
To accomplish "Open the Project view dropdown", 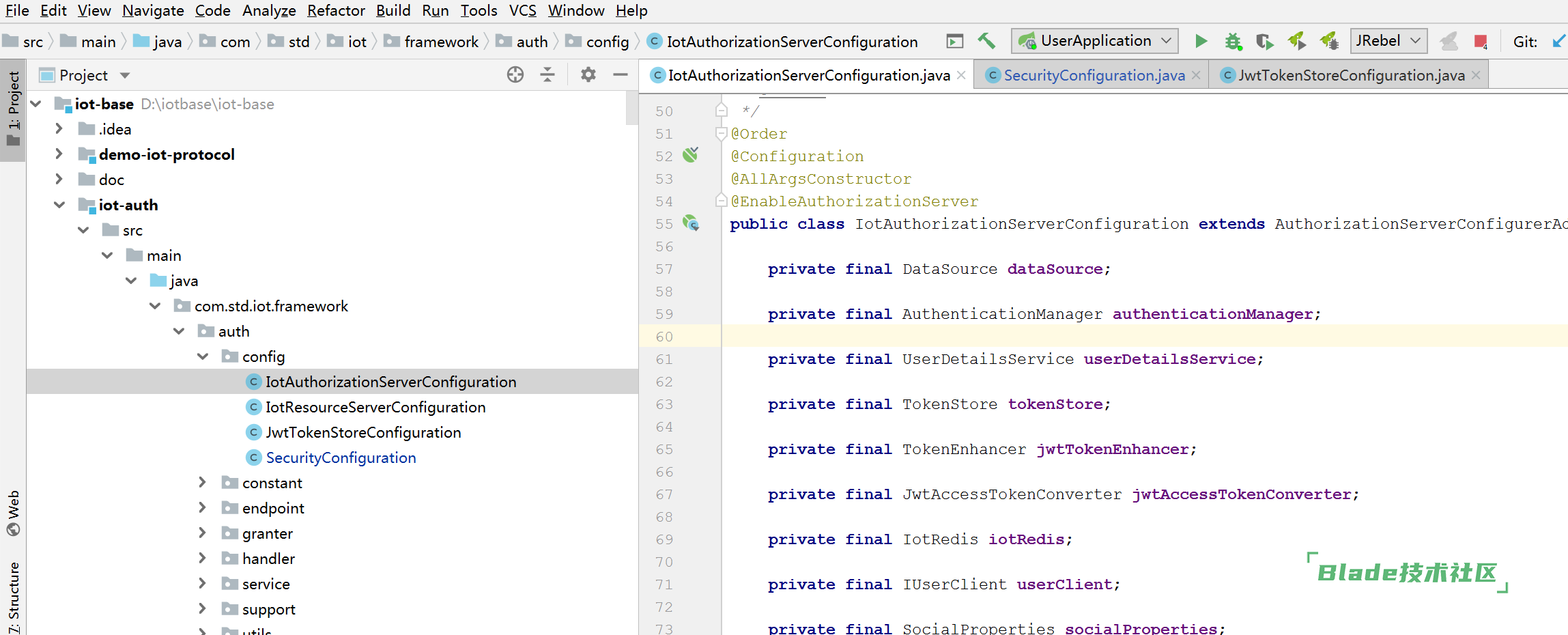I will click(x=125, y=75).
